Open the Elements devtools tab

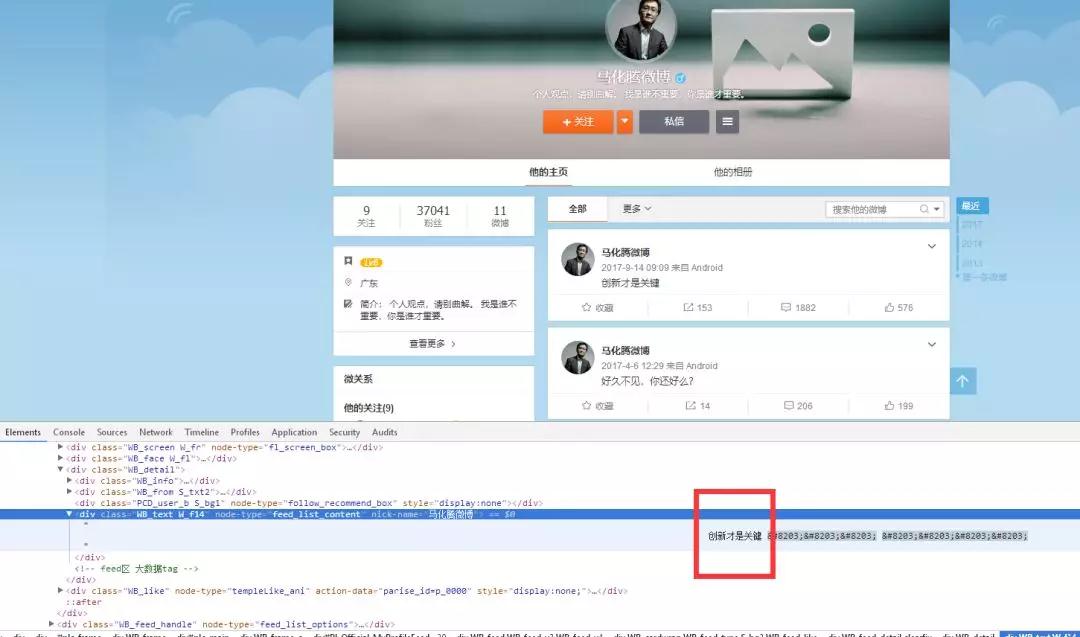[x=23, y=432]
